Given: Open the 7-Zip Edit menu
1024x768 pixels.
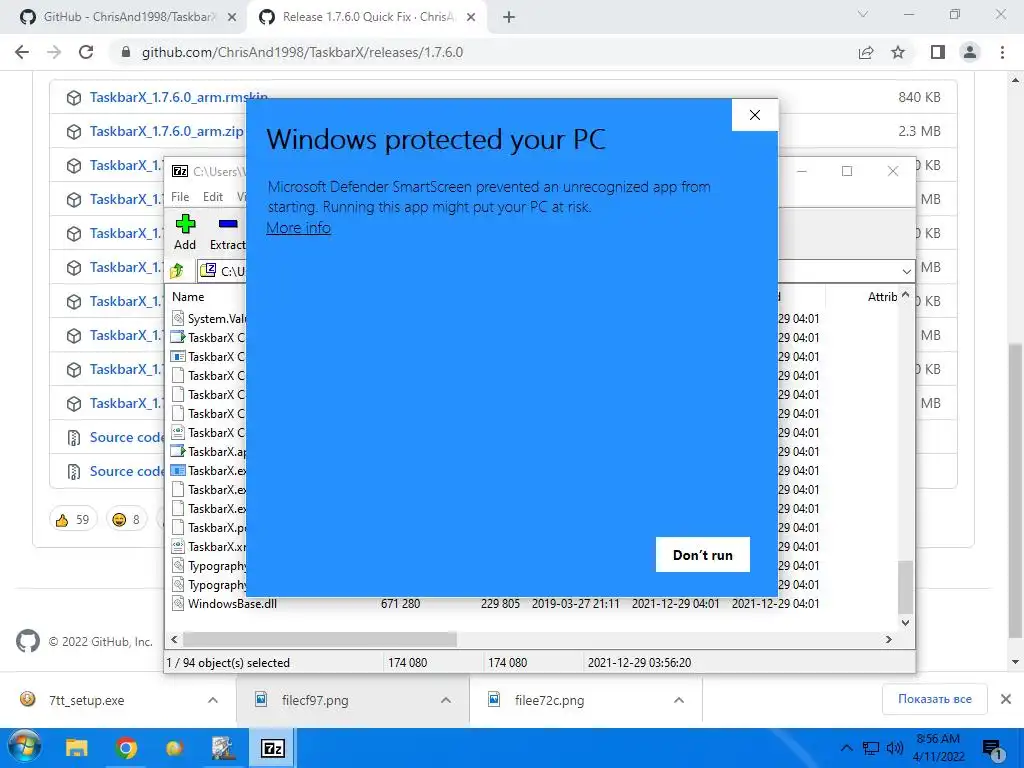Looking at the screenshot, I should [x=213, y=197].
